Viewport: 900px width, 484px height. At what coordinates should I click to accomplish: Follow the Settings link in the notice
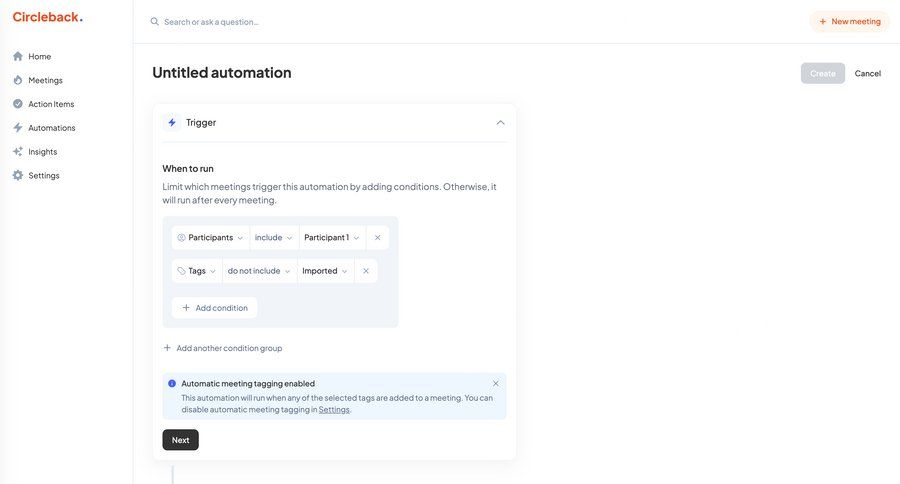pos(334,410)
